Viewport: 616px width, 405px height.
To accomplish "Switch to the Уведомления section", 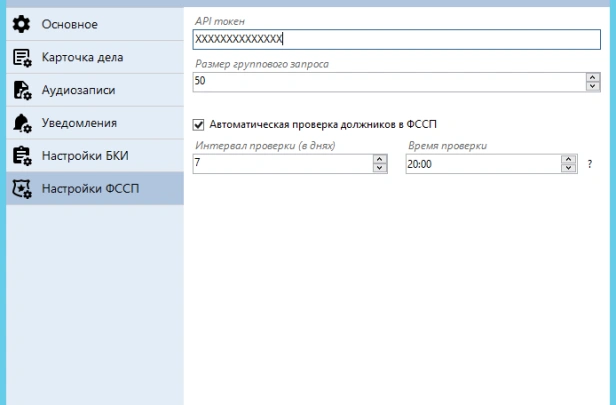I will click(79, 123).
